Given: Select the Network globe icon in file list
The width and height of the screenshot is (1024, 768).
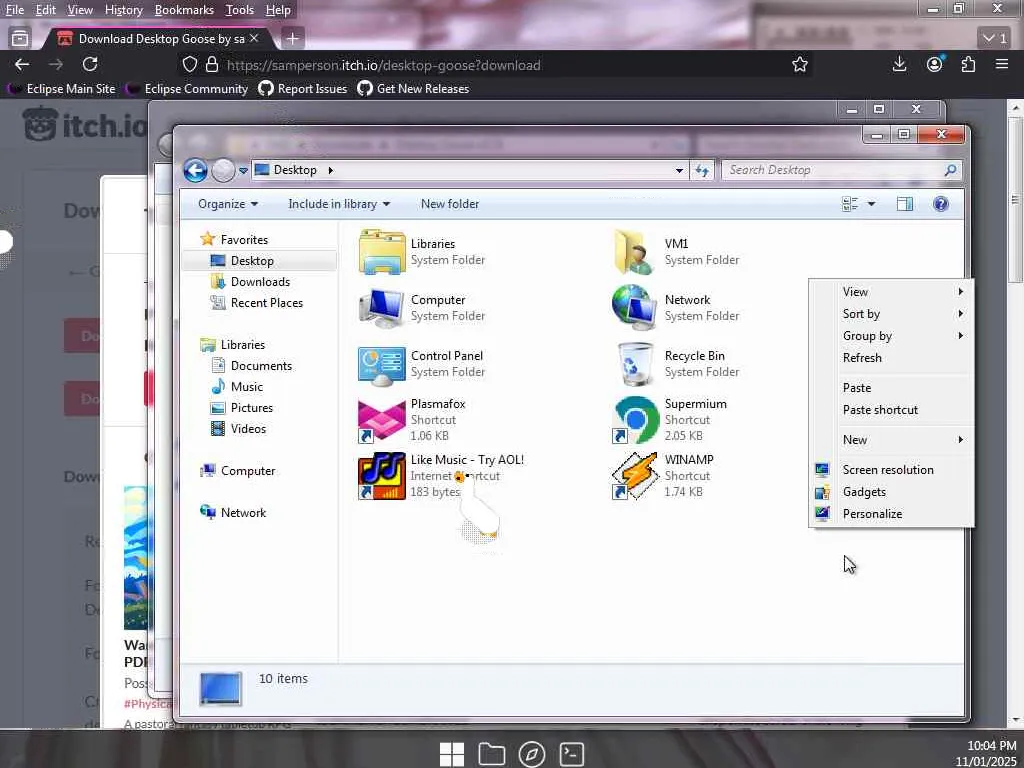Looking at the screenshot, I should point(634,308).
